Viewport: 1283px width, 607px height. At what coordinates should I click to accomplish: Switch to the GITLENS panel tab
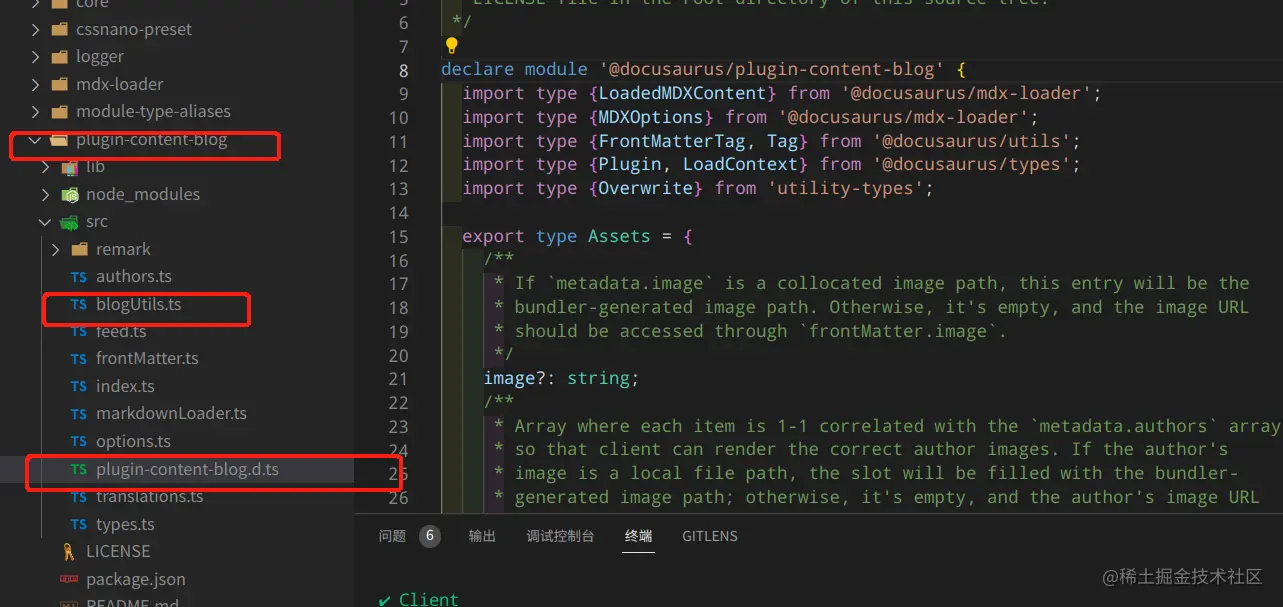pos(710,536)
